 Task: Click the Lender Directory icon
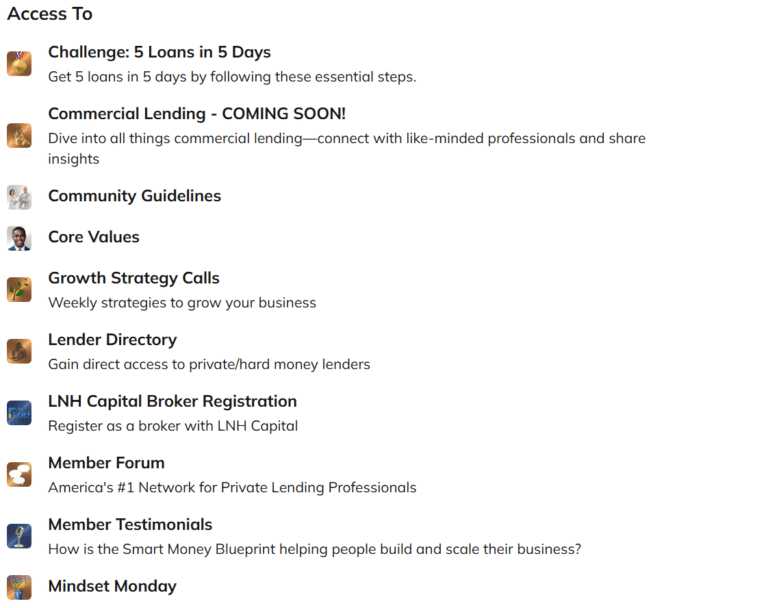[19, 351]
